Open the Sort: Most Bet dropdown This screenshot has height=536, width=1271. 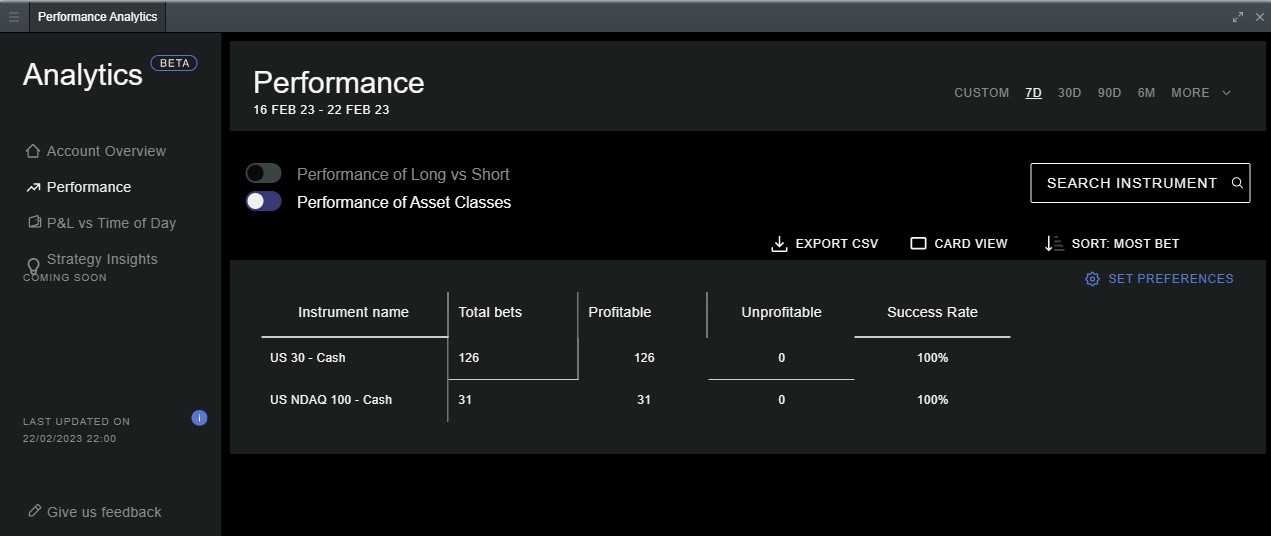click(x=1111, y=244)
